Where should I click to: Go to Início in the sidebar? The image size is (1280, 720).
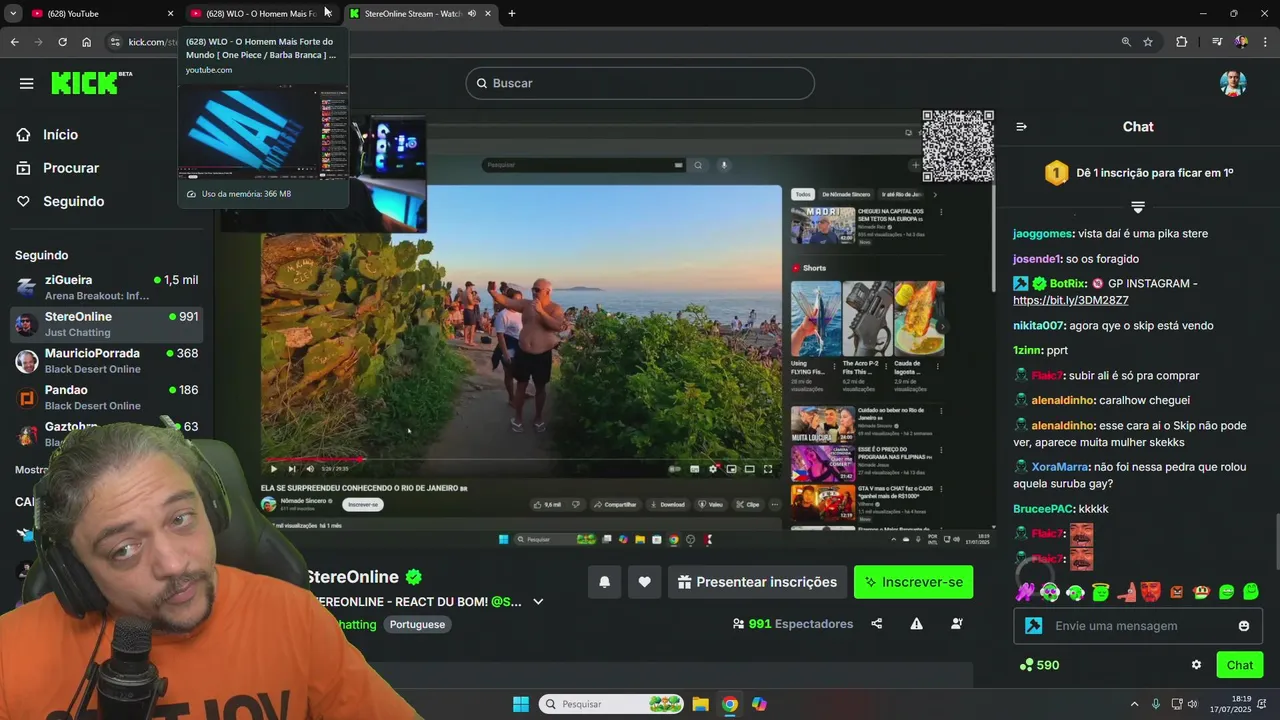[60, 135]
